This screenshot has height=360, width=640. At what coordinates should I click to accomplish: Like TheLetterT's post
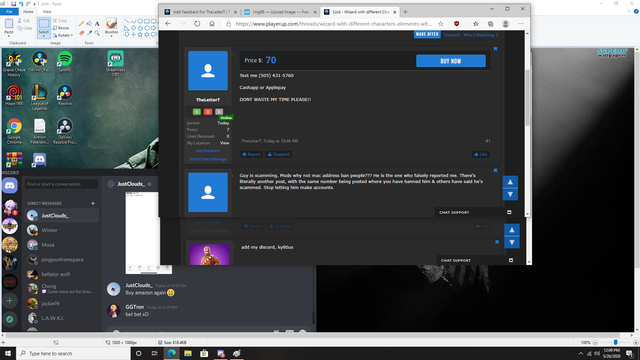point(481,154)
